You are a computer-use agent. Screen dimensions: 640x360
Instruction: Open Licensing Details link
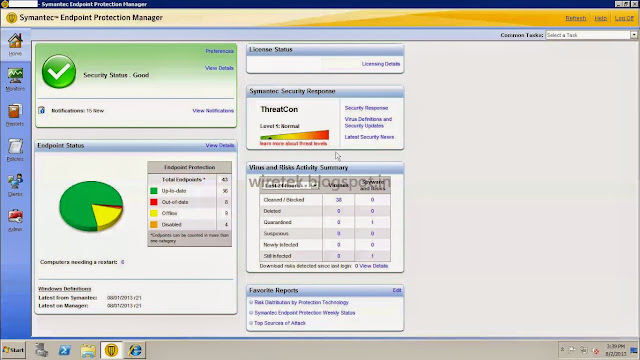tap(381, 64)
